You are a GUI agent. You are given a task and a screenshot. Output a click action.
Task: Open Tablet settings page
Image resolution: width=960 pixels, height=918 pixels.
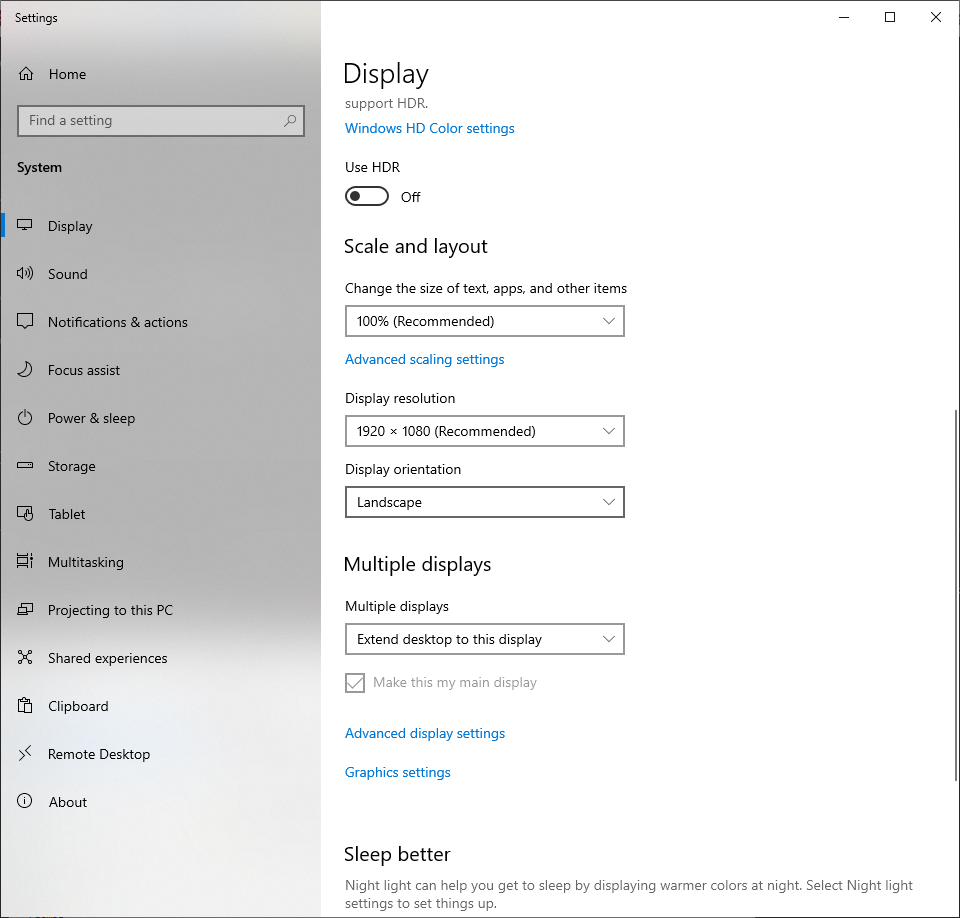tap(160, 514)
